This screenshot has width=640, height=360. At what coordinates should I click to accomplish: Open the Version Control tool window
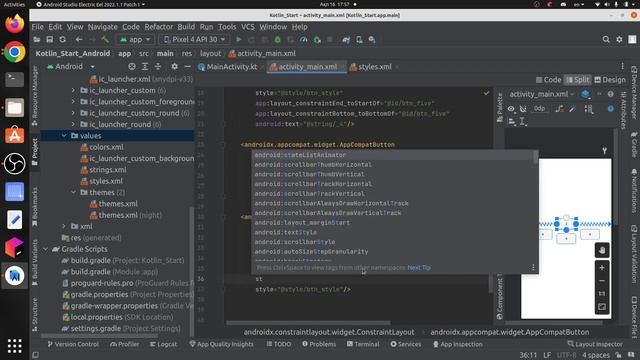(x=73, y=344)
